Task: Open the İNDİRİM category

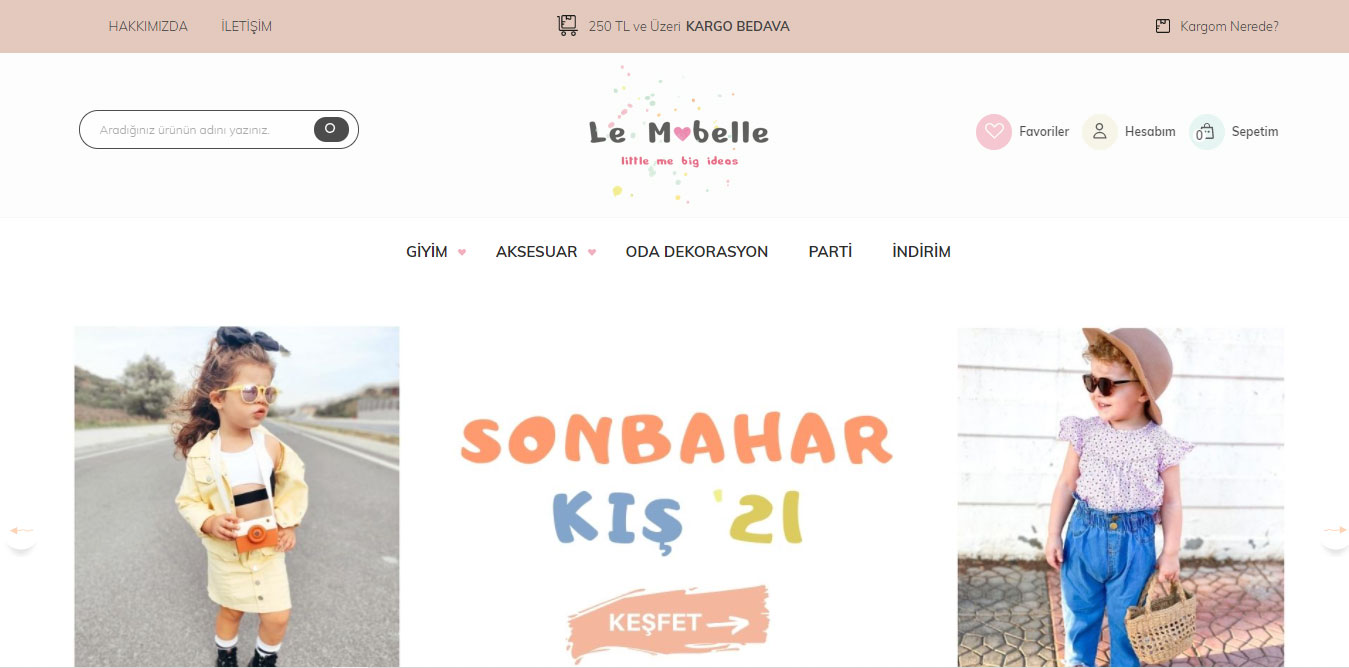Action: 921,252
